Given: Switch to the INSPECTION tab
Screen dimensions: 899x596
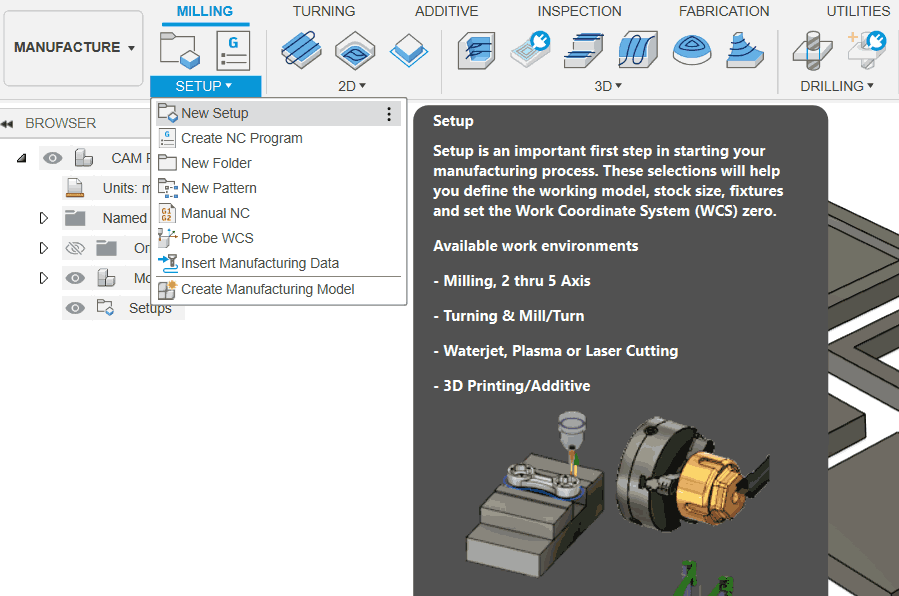Looking at the screenshot, I should coord(579,11).
